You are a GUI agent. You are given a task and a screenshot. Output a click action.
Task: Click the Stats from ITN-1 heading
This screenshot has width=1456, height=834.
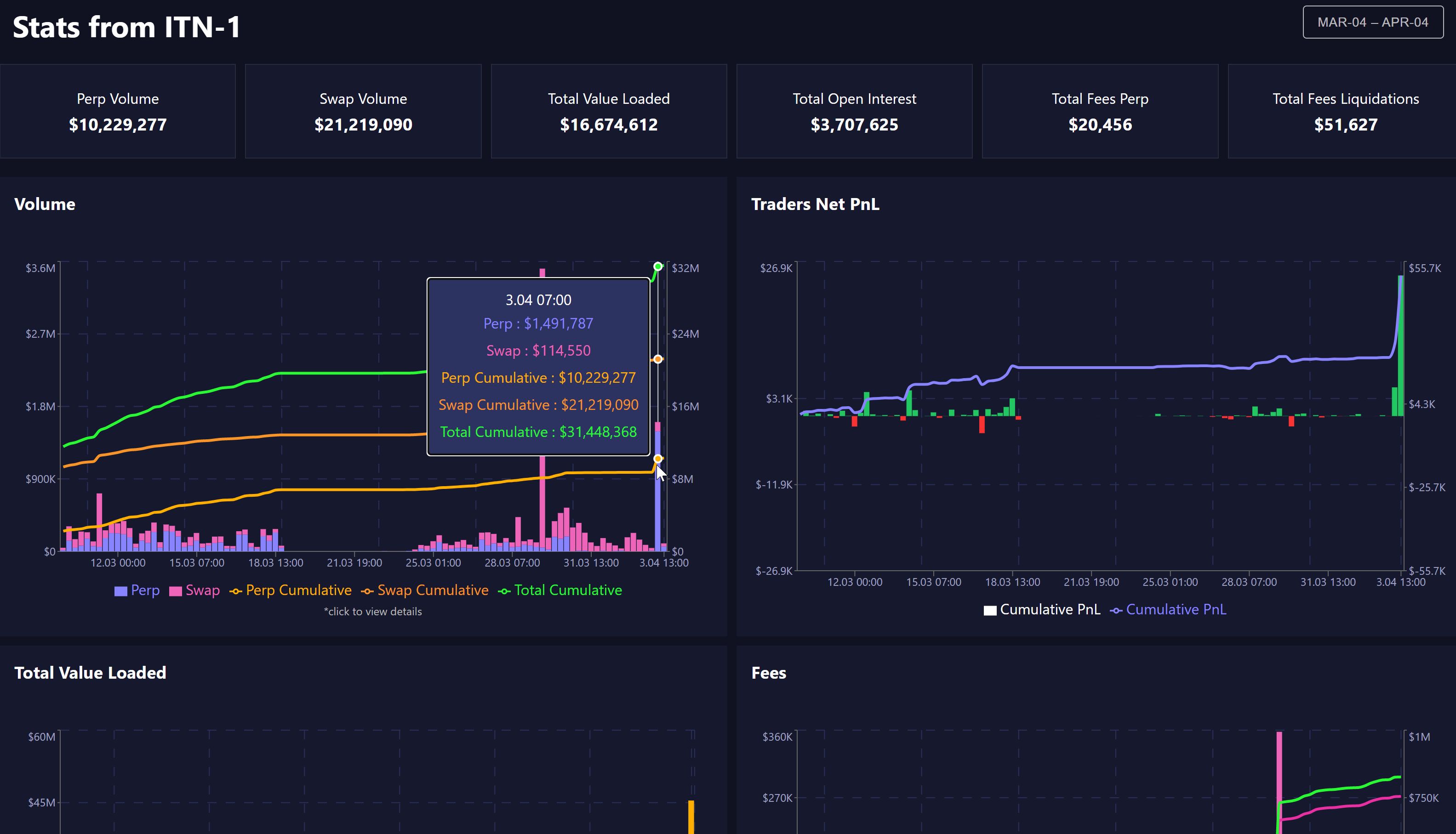coord(126,27)
